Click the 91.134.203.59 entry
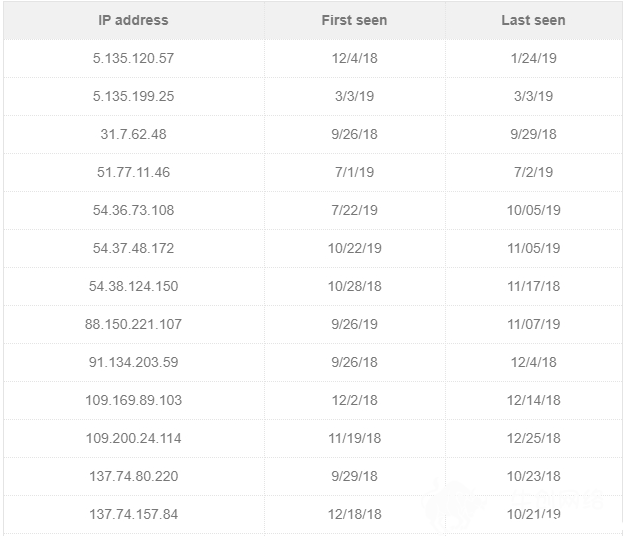 (x=133, y=362)
